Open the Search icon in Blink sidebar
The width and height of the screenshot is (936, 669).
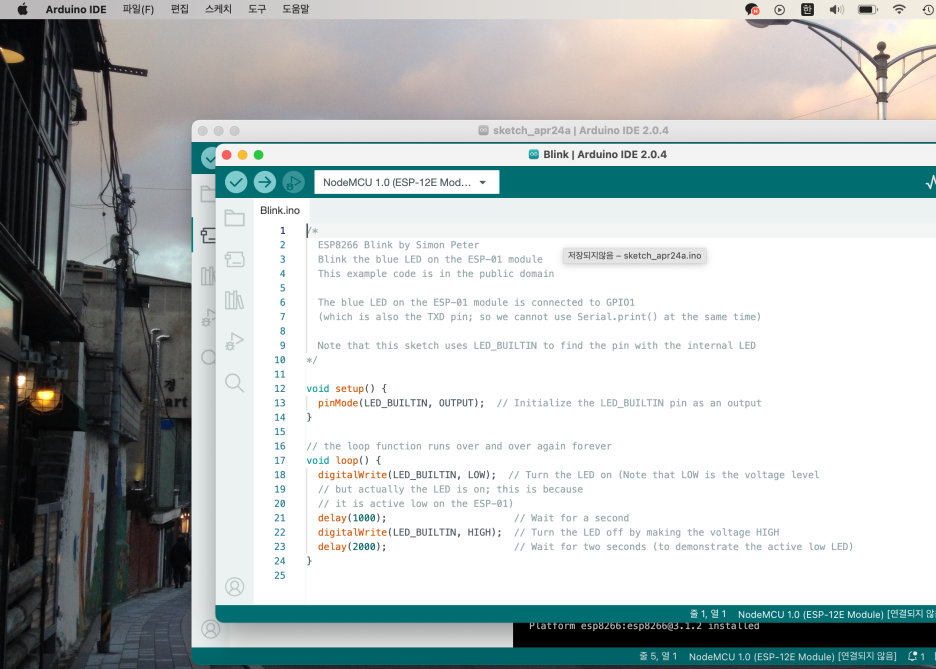click(x=235, y=383)
